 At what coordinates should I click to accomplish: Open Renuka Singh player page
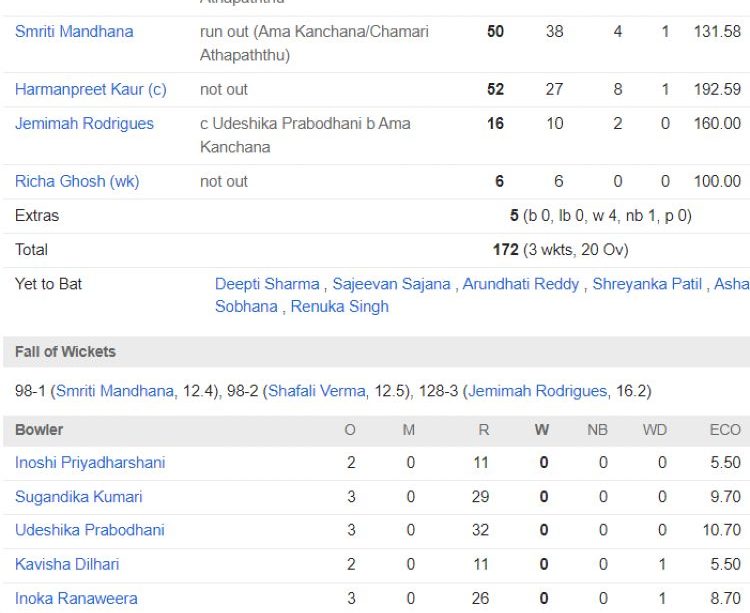click(x=339, y=307)
